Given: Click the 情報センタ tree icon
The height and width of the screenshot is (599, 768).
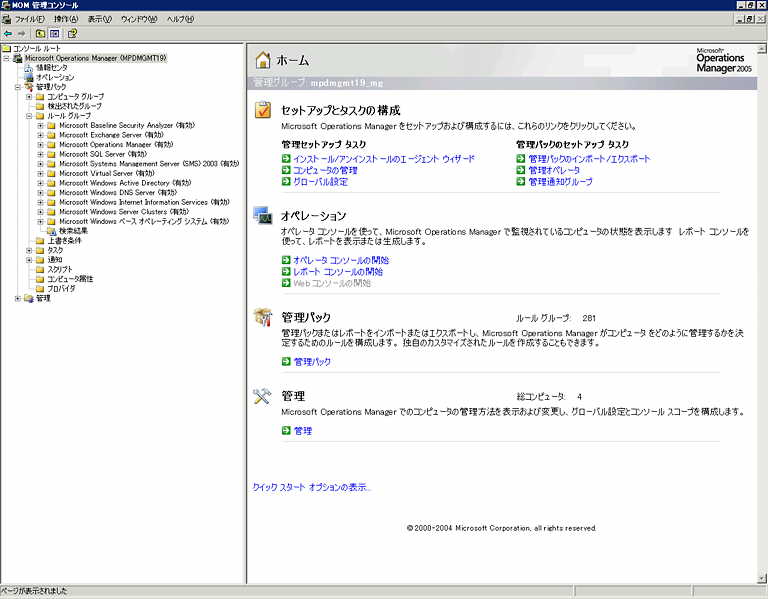Looking at the screenshot, I should 29,68.
